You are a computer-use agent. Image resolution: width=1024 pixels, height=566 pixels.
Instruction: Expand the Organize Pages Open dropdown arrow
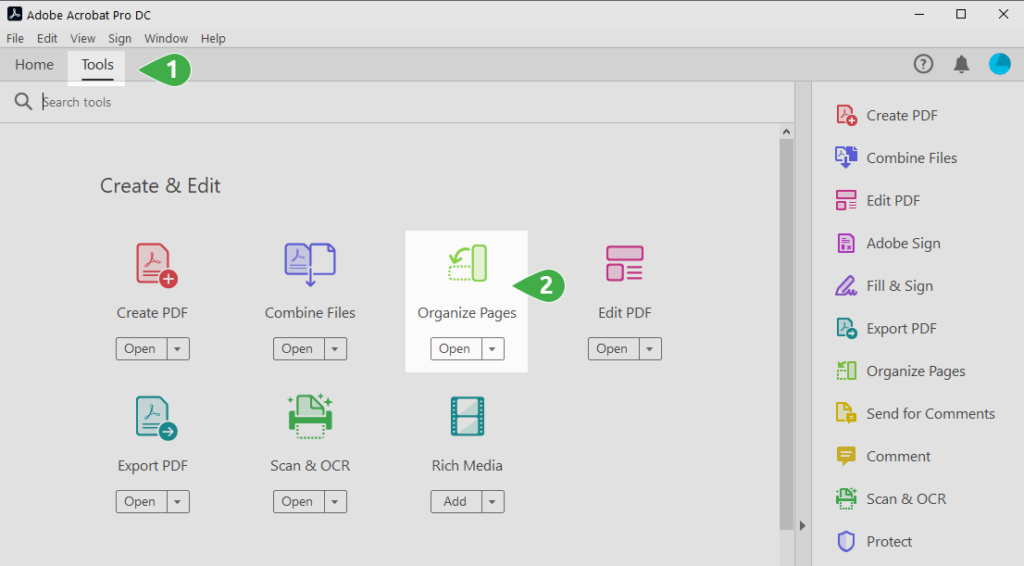(492, 349)
